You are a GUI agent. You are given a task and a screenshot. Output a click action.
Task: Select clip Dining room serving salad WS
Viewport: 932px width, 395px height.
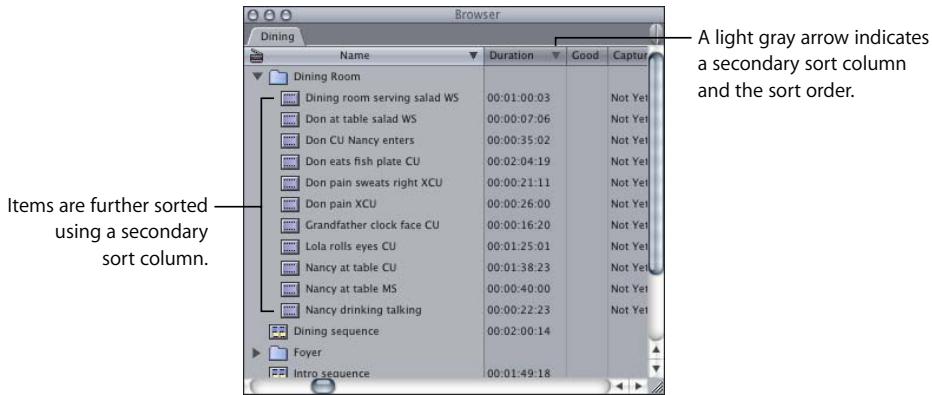tap(382, 98)
